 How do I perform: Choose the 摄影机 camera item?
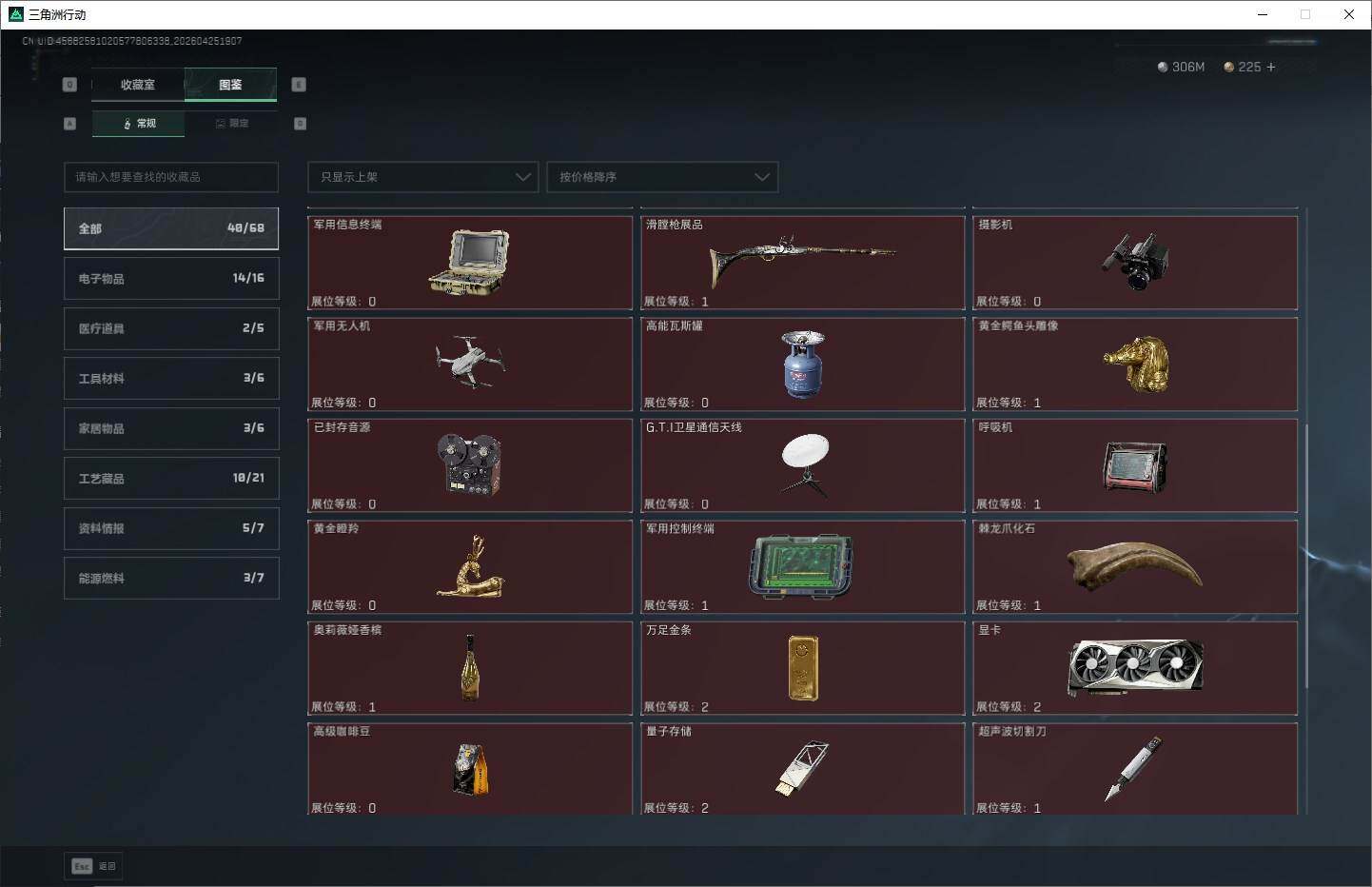coord(1135,263)
